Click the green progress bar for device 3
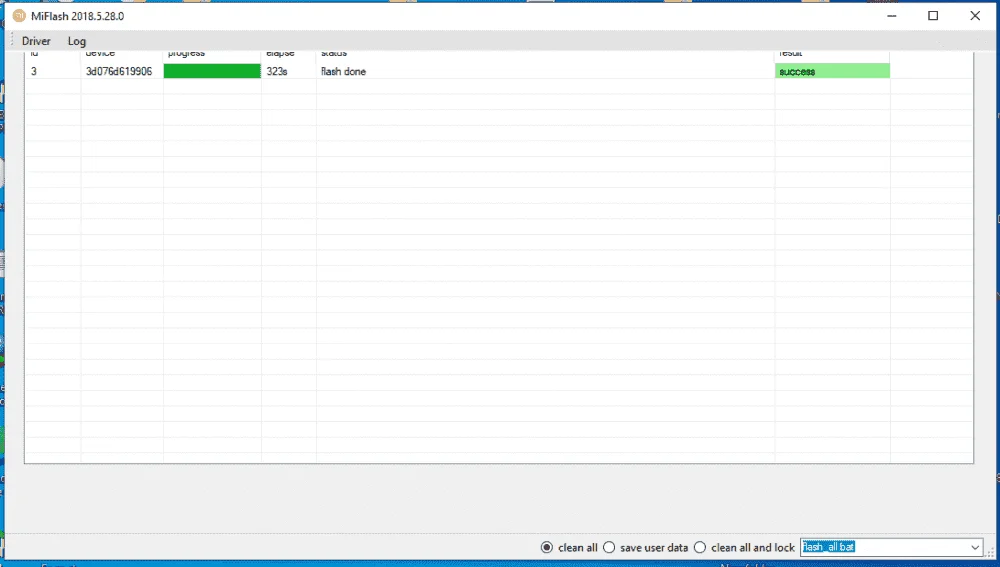The height and width of the screenshot is (567, 1000). [x=212, y=71]
